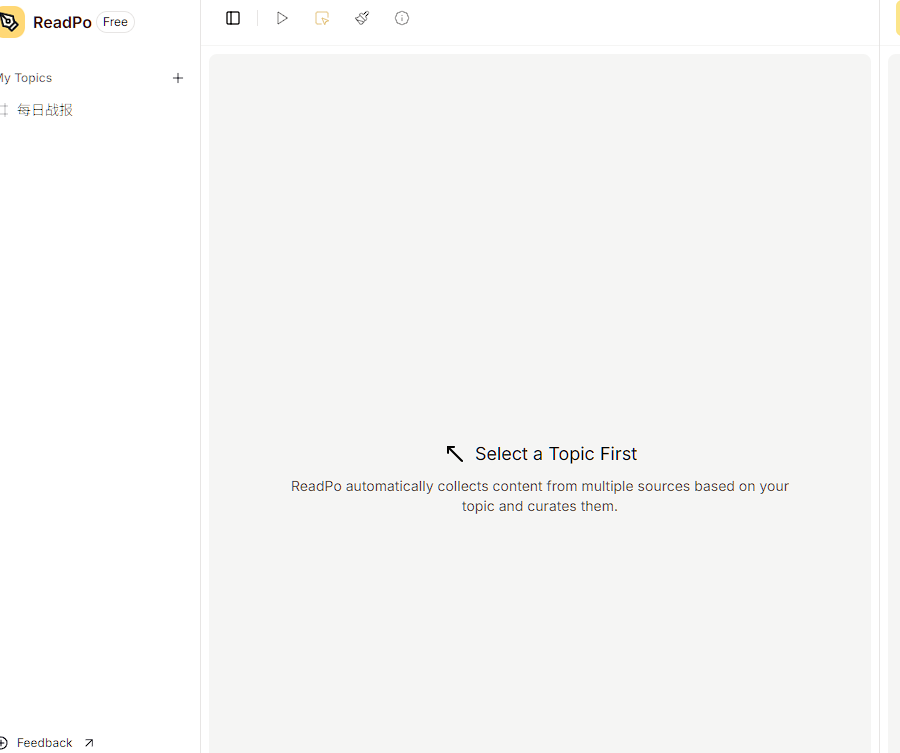The width and height of the screenshot is (900, 753).
Task: Click the paintbrush clean-up icon
Action: tap(362, 18)
